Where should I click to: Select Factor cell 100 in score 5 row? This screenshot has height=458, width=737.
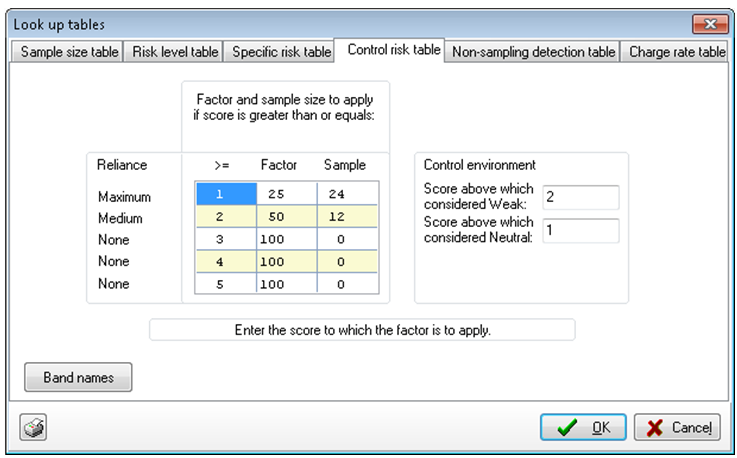287,284
